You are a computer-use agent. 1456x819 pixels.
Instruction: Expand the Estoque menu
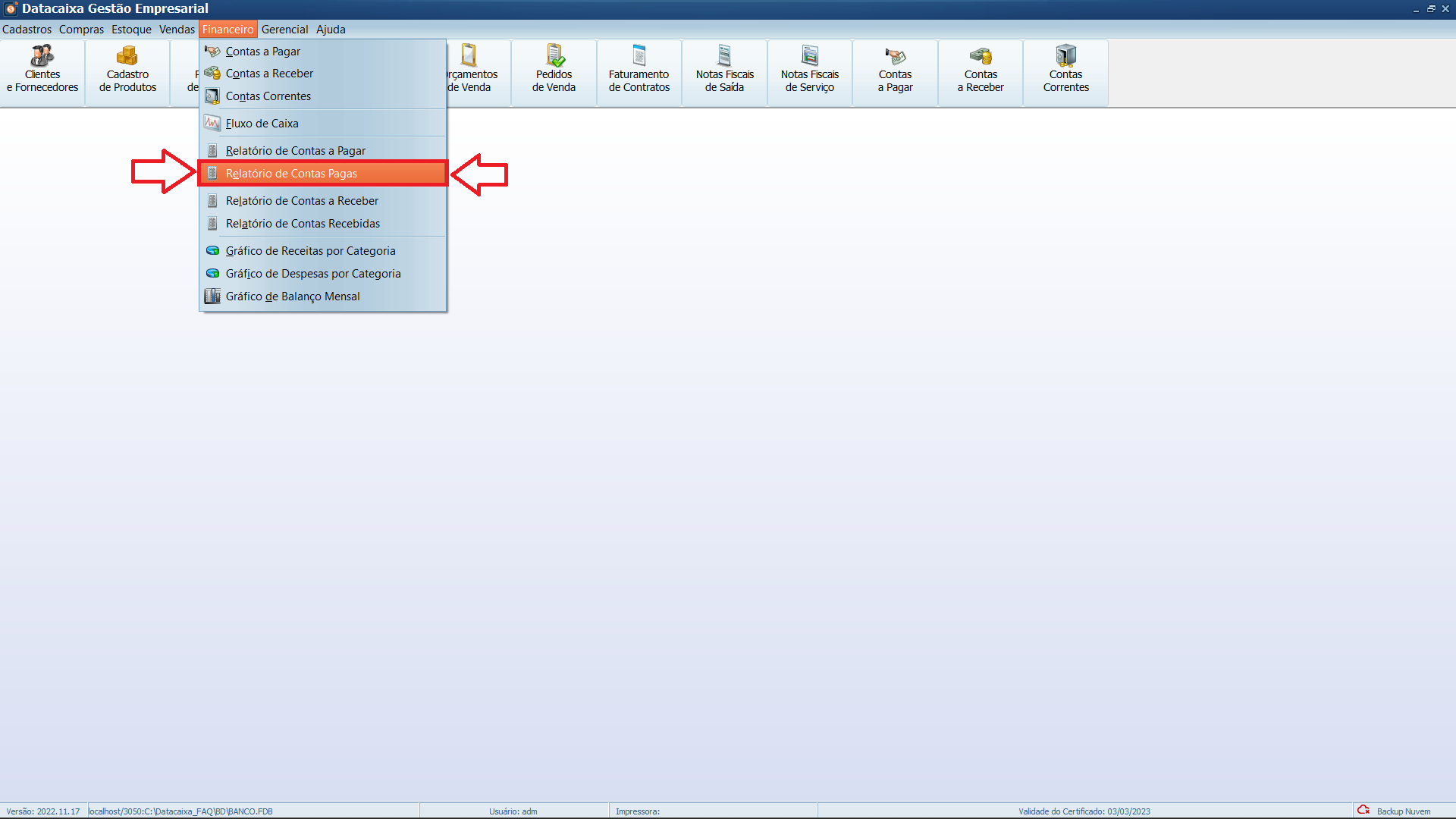pyautogui.click(x=131, y=30)
